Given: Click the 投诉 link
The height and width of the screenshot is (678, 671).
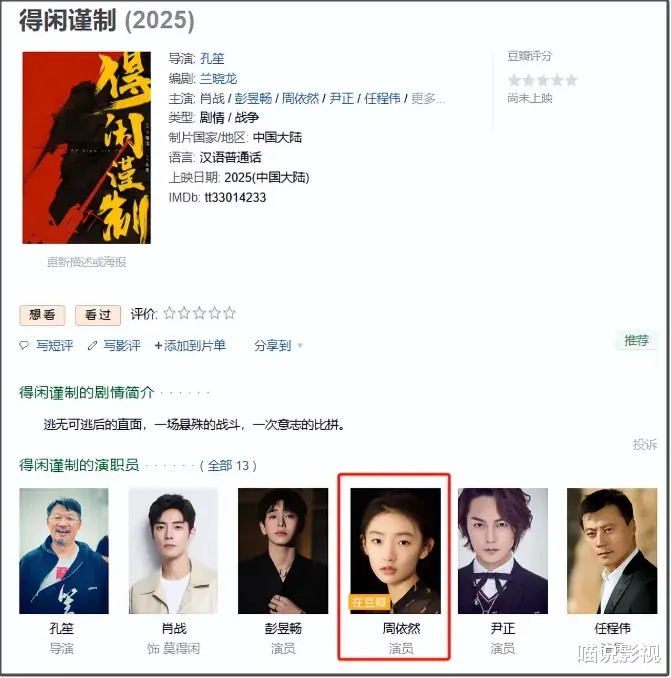Looking at the screenshot, I should tap(645, 445).
